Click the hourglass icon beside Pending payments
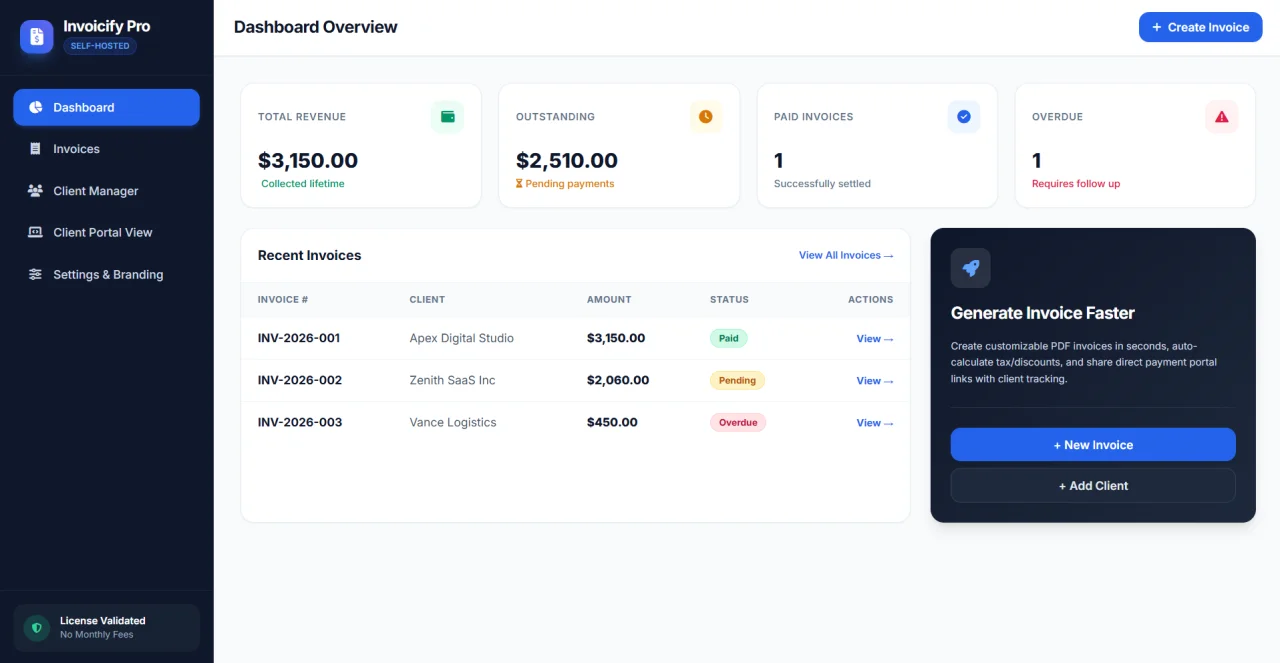Viewport: 1280px width, 663px height. click(x=519, y=184)
